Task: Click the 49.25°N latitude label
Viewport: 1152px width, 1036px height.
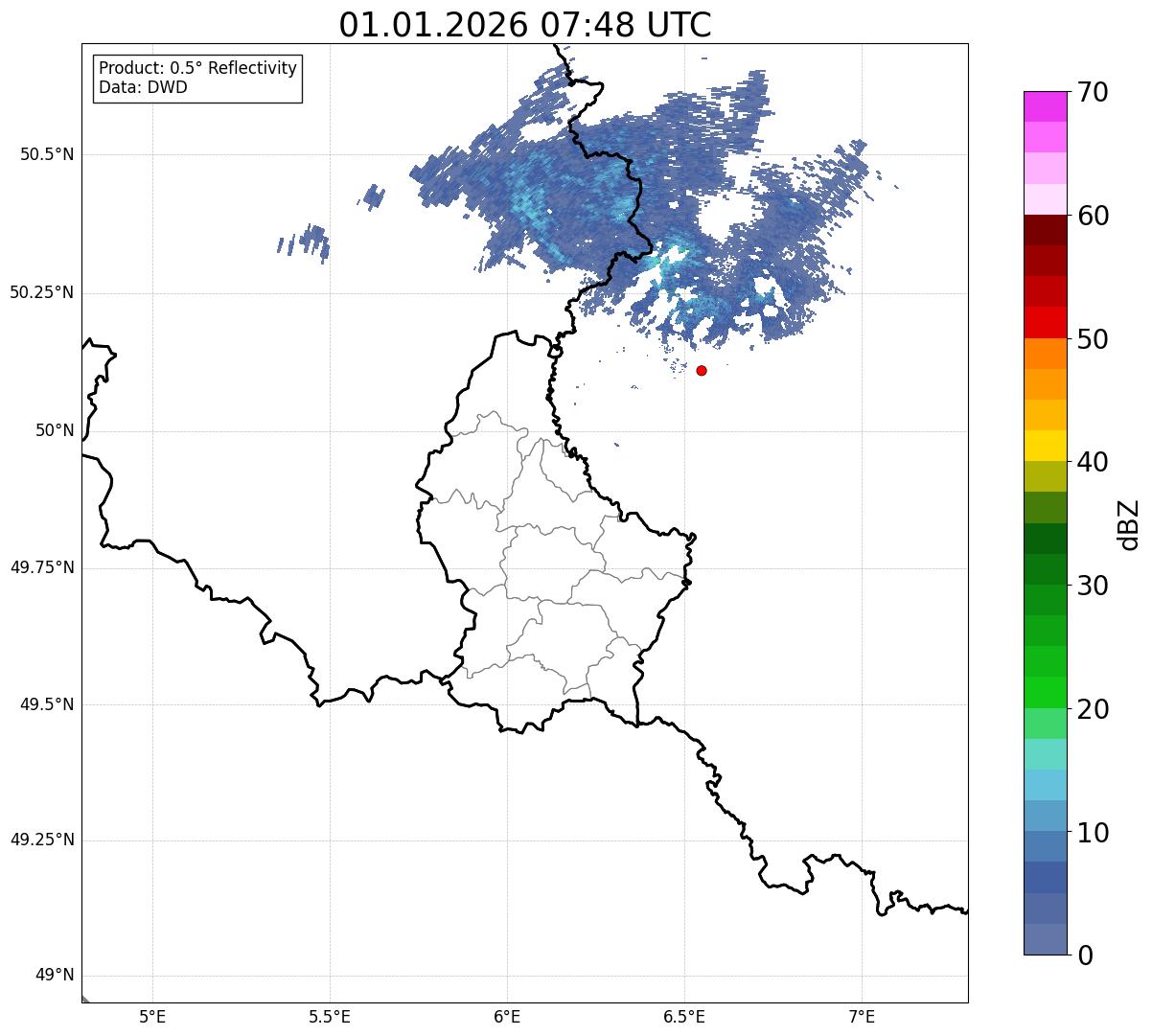Action: (x=42, y=840)
